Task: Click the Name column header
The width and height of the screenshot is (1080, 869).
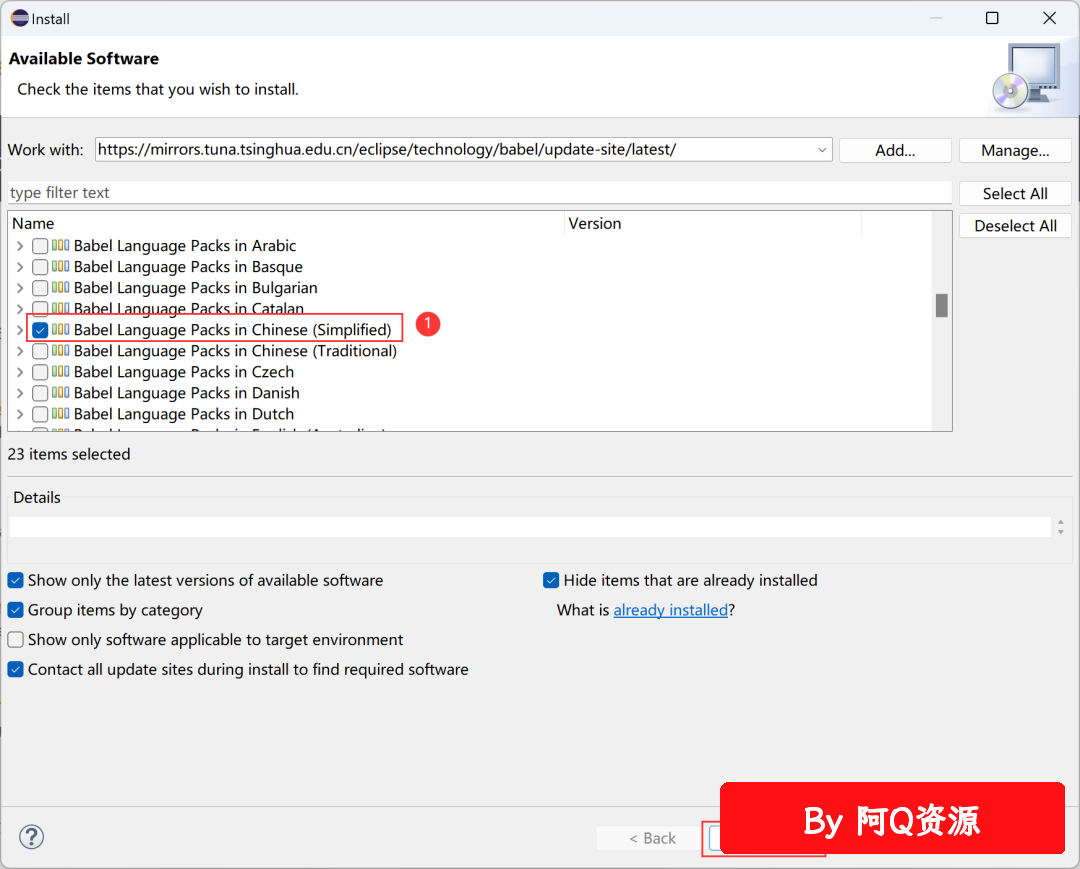Action: (285, 223)
